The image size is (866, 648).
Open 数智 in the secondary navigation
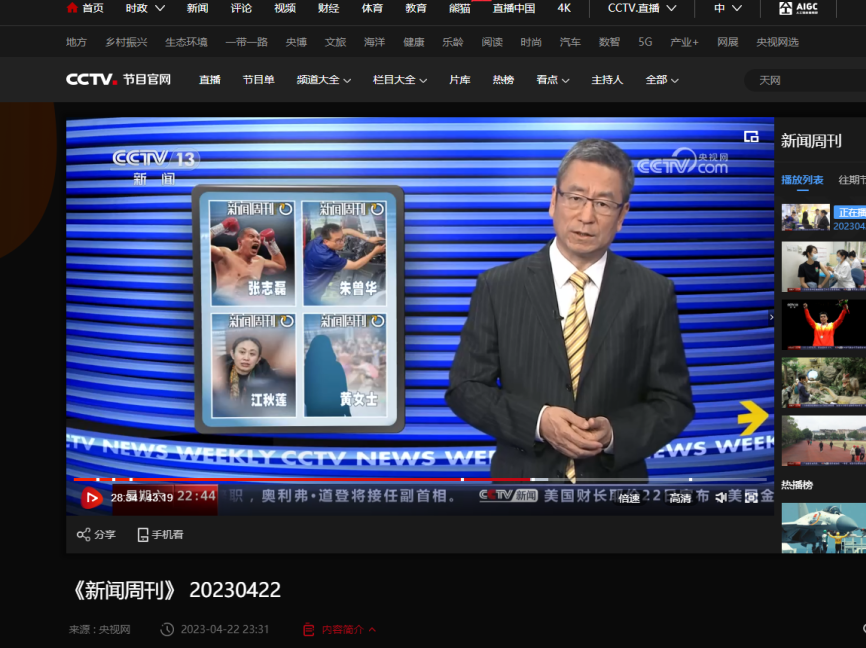point(609,42)
